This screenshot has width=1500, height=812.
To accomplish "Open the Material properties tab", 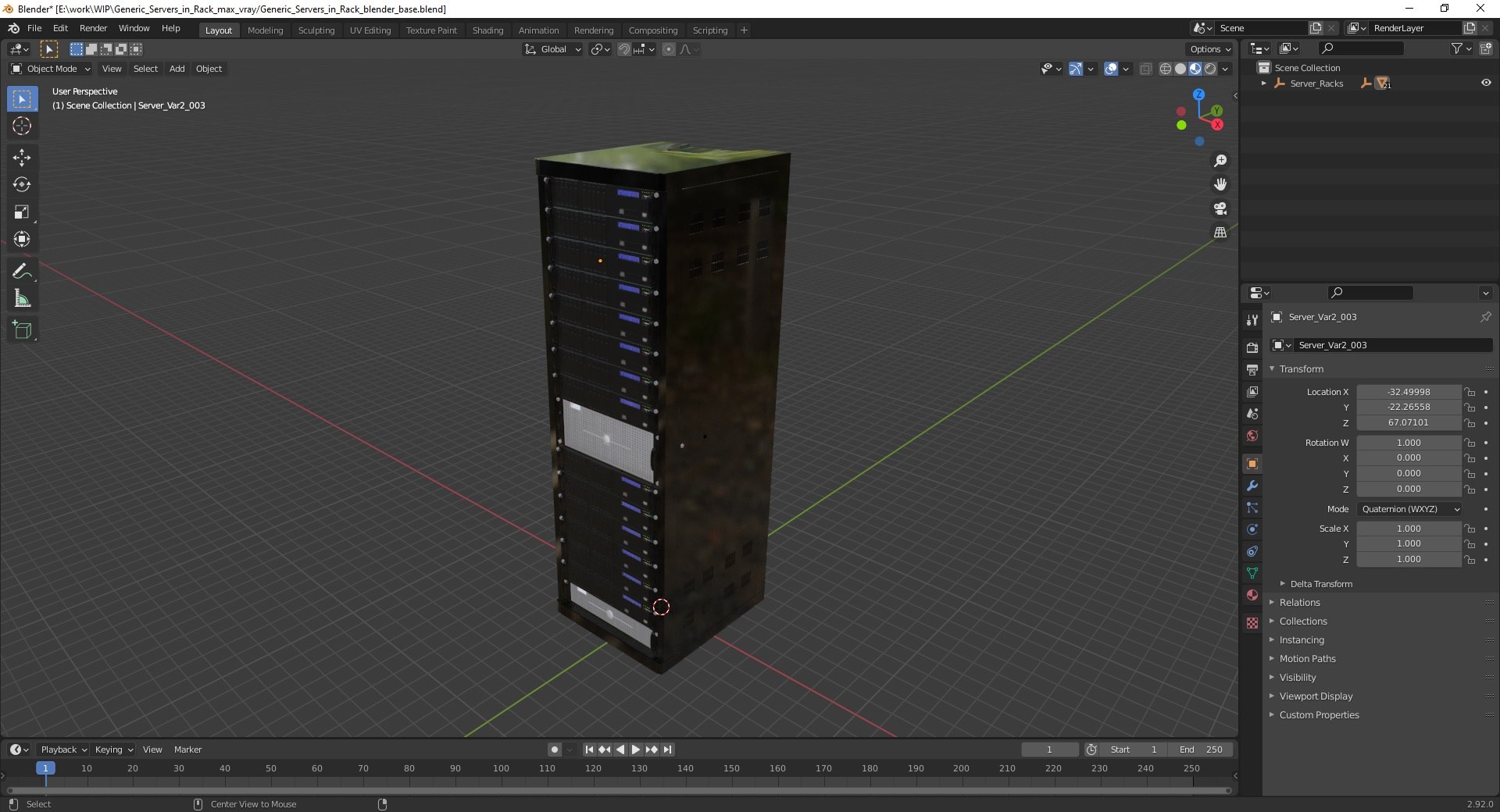I will click(1252, 595).
